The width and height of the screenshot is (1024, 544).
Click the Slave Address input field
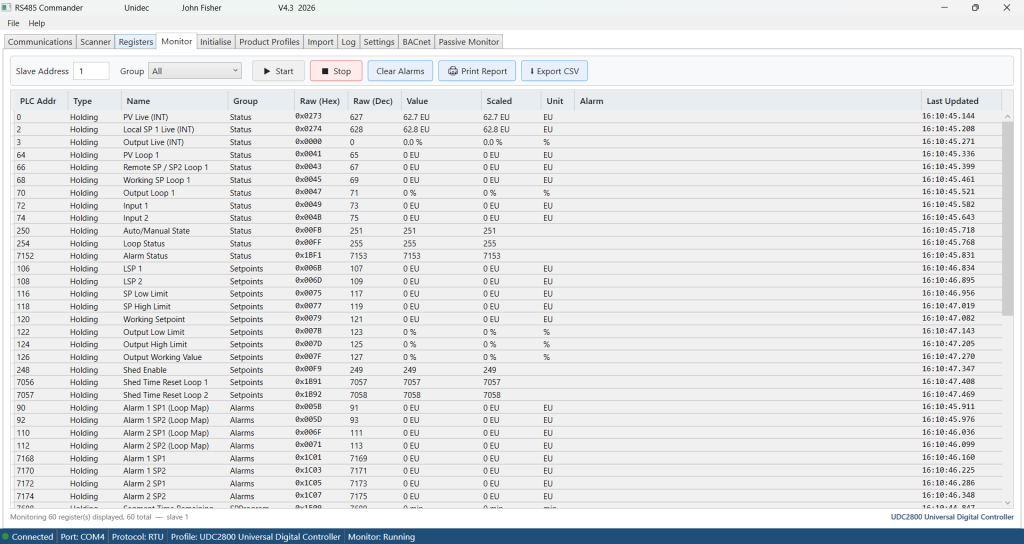(91, 71)
